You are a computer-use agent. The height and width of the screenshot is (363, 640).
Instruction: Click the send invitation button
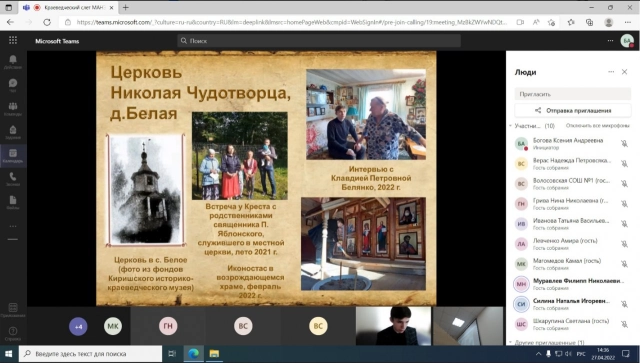point(573,111)
